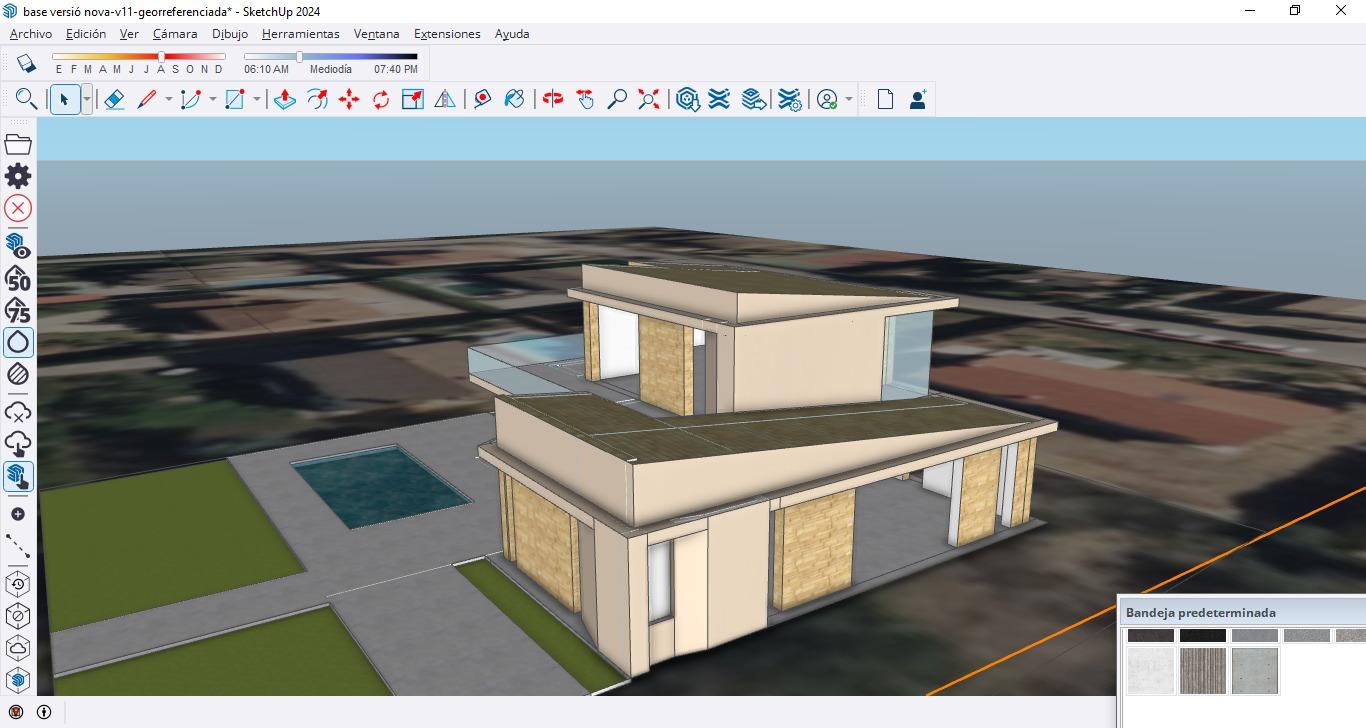Select the Paint Bucket tool

(x=514, y=99)
